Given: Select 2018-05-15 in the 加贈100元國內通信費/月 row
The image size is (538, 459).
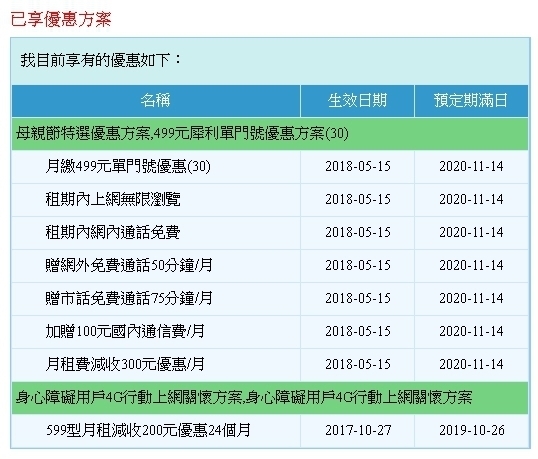Looking at the screenshot, I should [358, 331].
